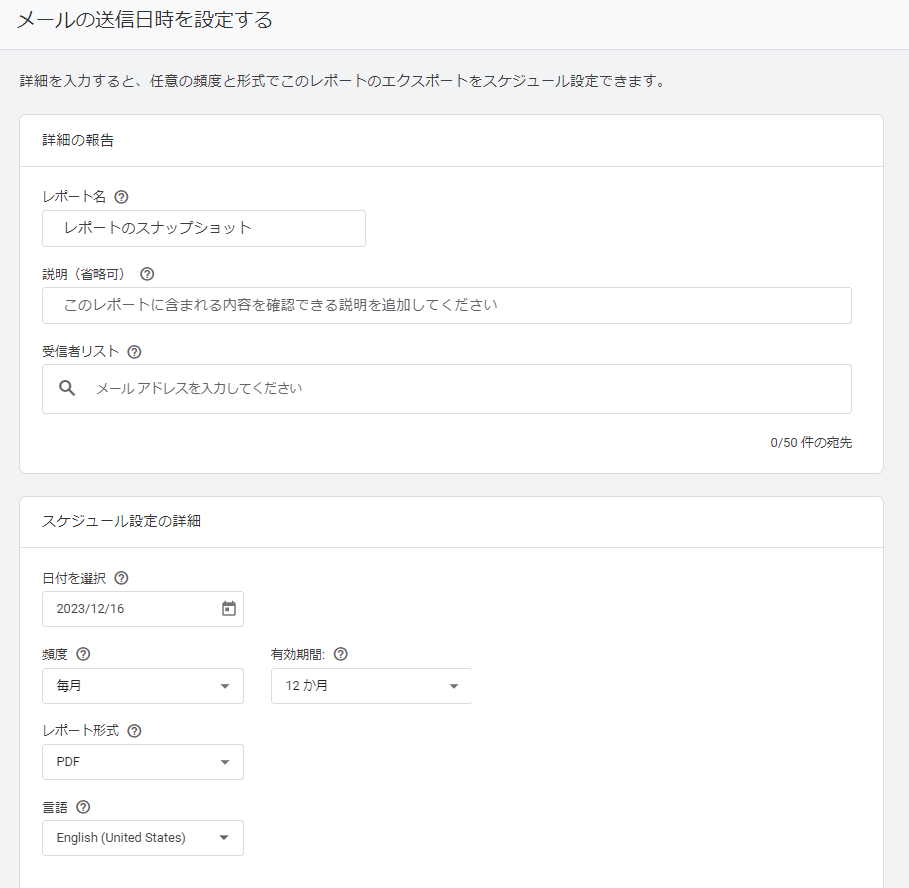Click help icon next to レポート名
909x888 pixels.
[121, 197]
